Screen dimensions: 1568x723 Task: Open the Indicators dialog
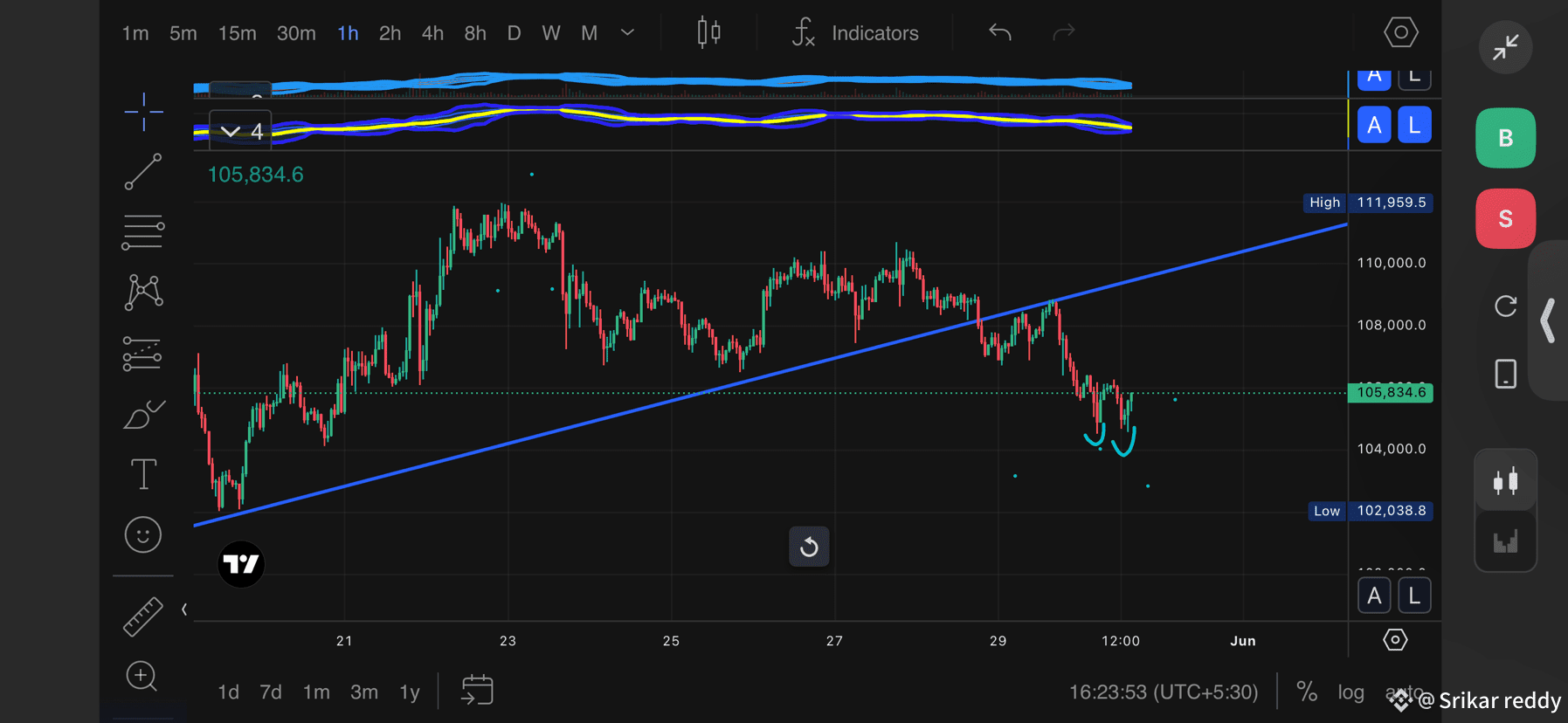(855, 33)
